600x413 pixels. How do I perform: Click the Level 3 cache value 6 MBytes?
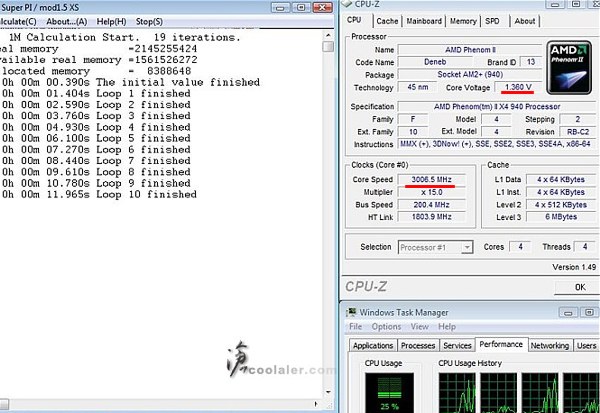tap(561, 217)
